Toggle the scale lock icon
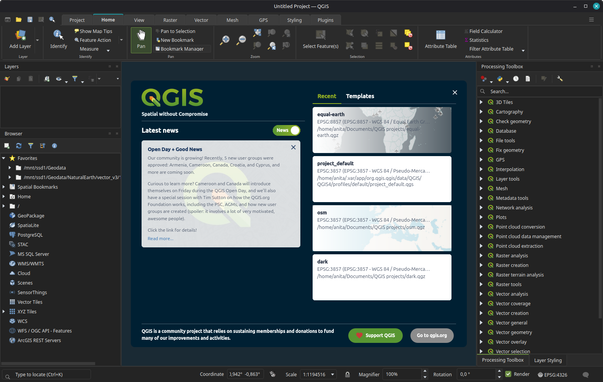The image size is (603, 382). (347, 374)
